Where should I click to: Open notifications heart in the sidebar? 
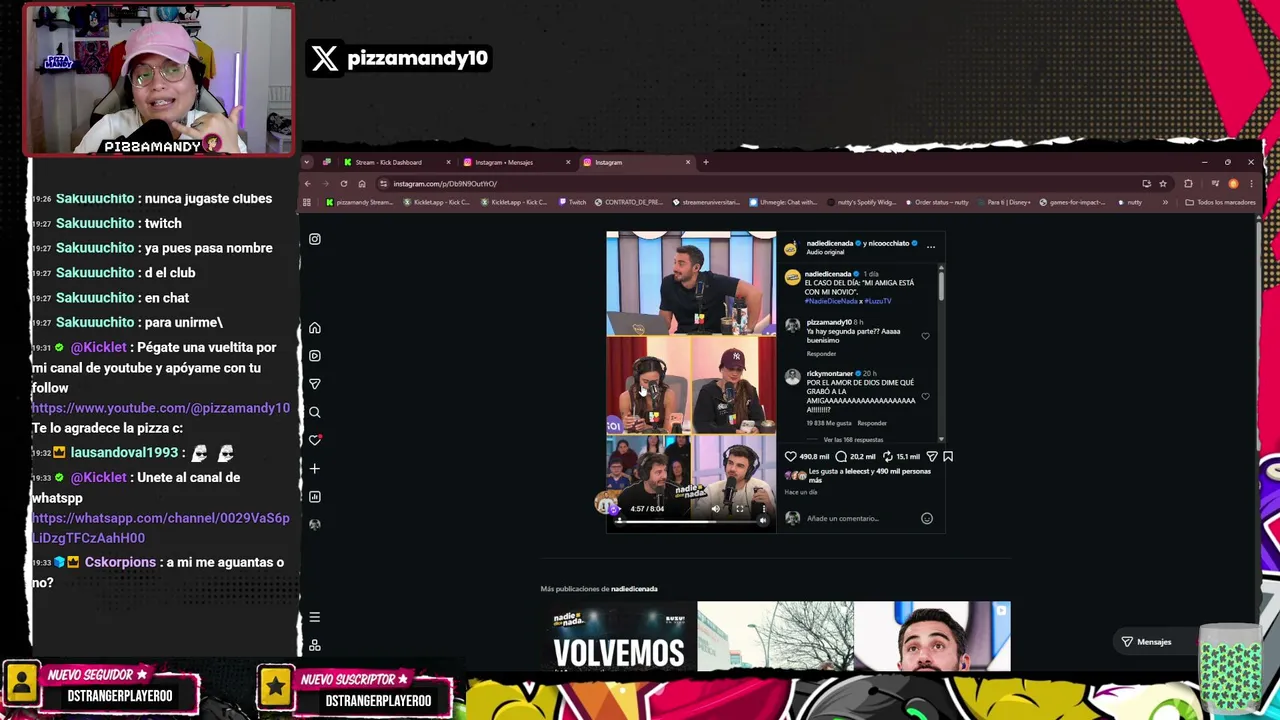click(315, 440)
